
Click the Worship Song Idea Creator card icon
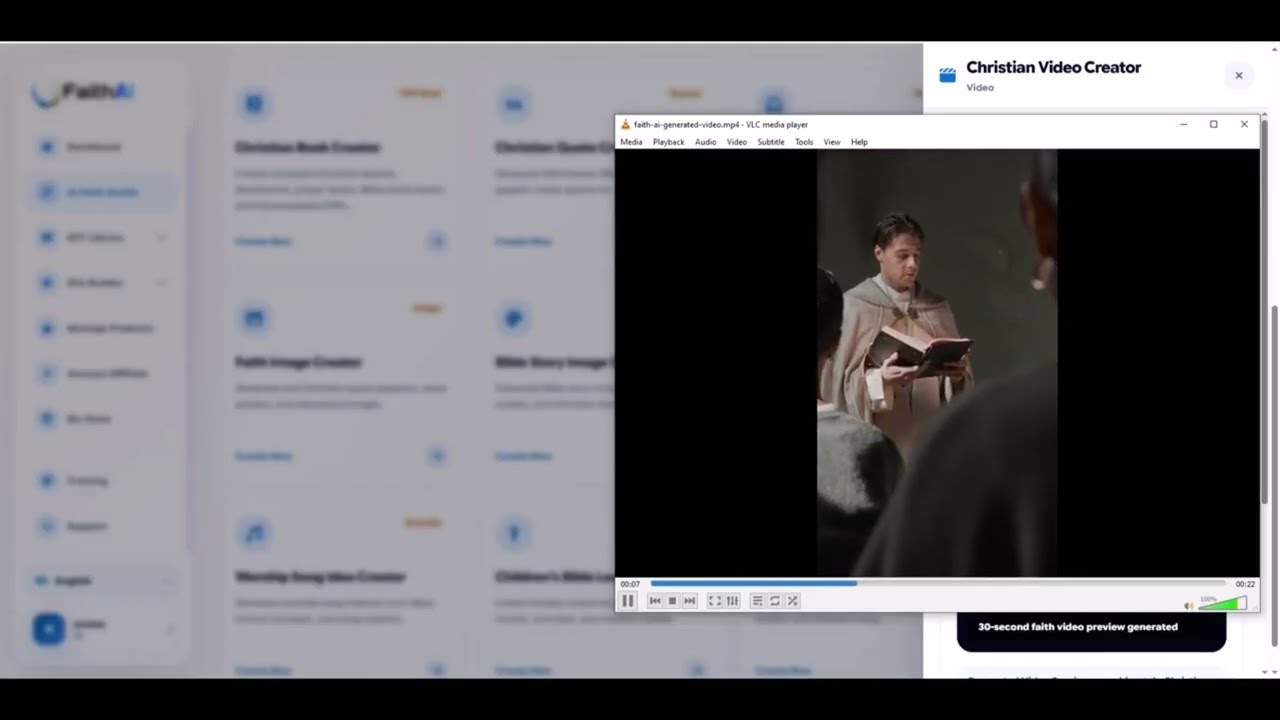254,533
